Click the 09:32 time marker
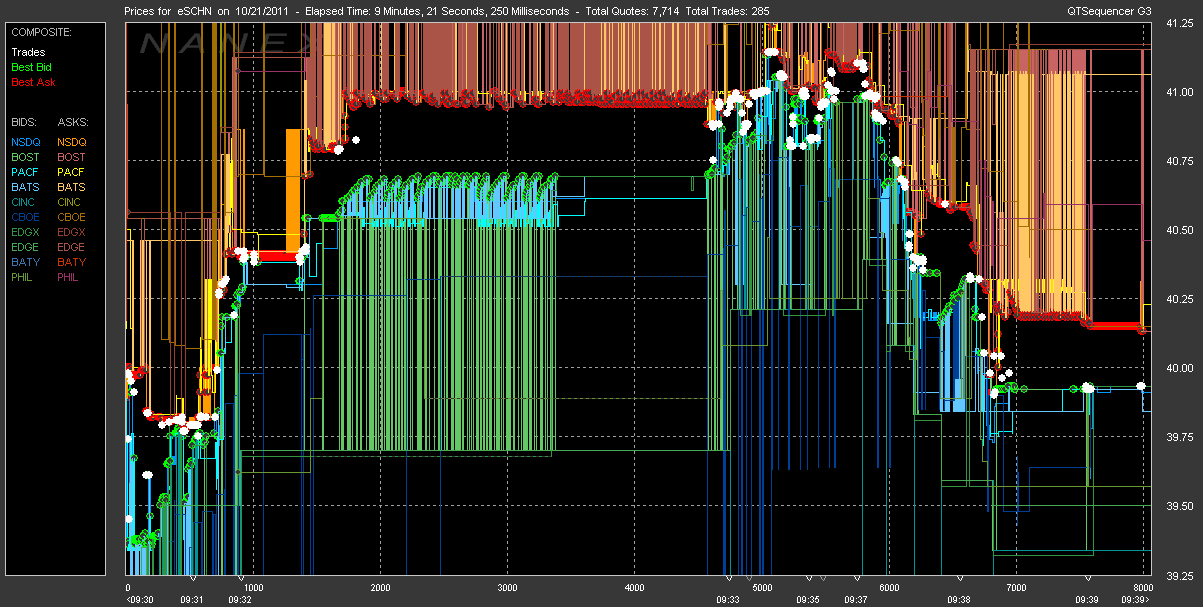This screenshot has width=1203, height=607. tap(240, 600)
